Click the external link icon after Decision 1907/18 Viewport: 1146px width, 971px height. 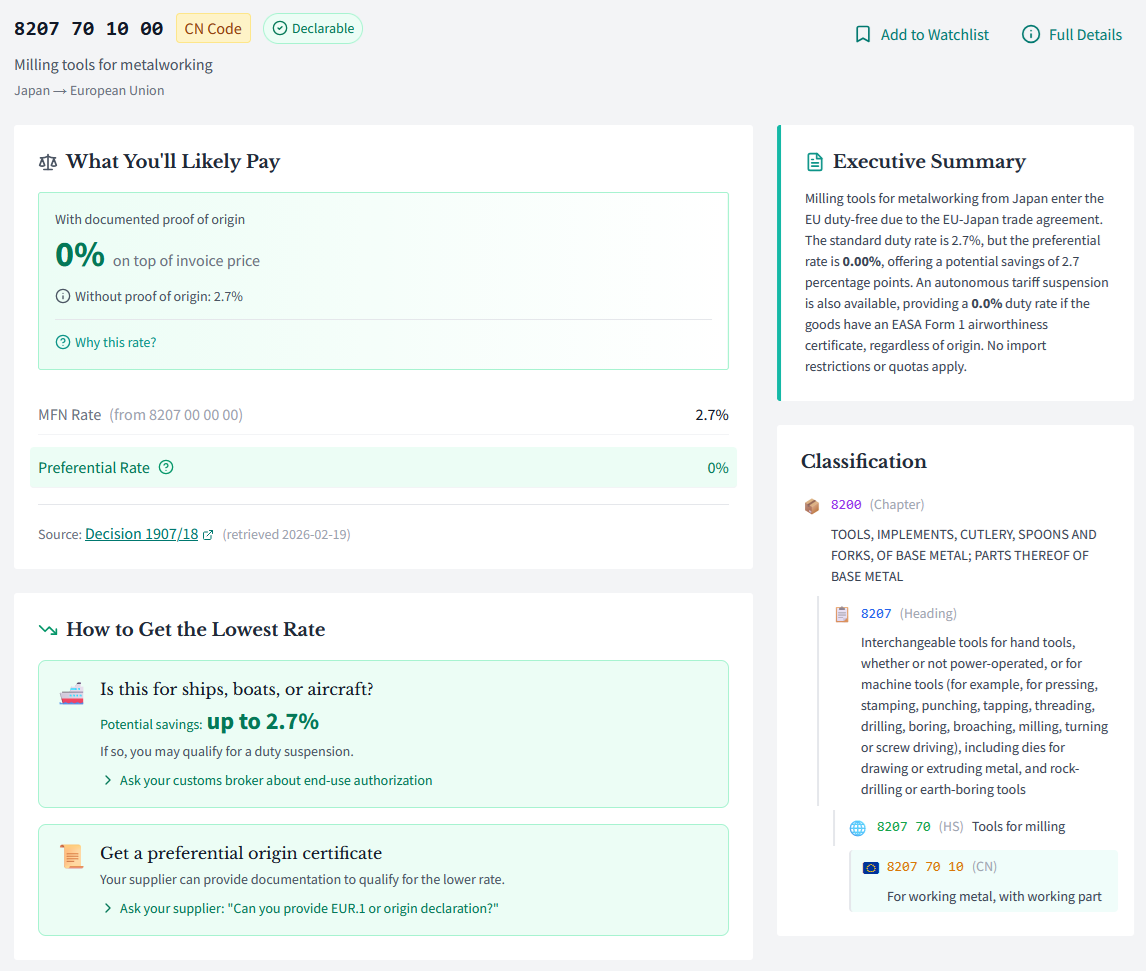(208, 535)
